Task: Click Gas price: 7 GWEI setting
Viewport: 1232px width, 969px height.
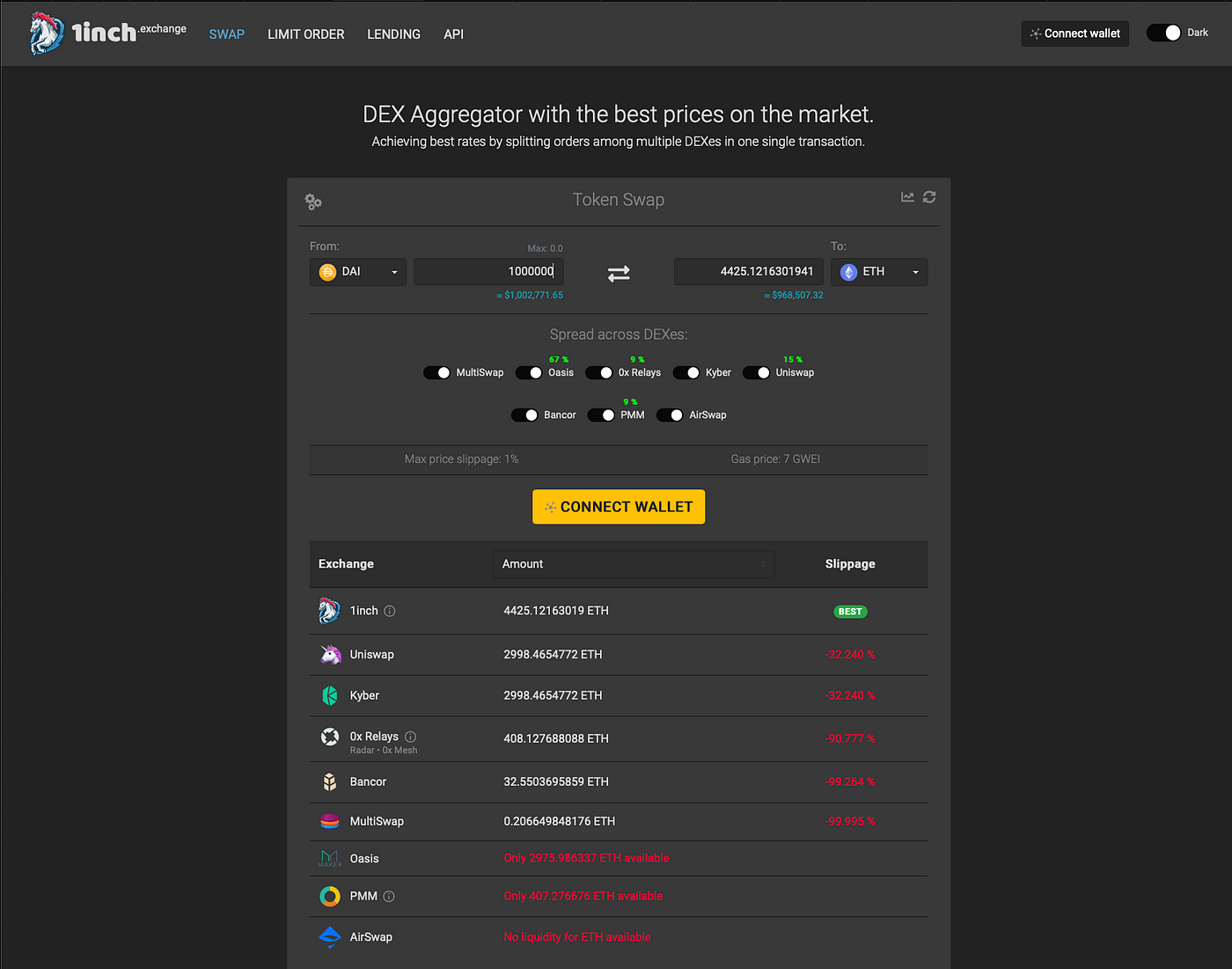Action: click(775, 459)
